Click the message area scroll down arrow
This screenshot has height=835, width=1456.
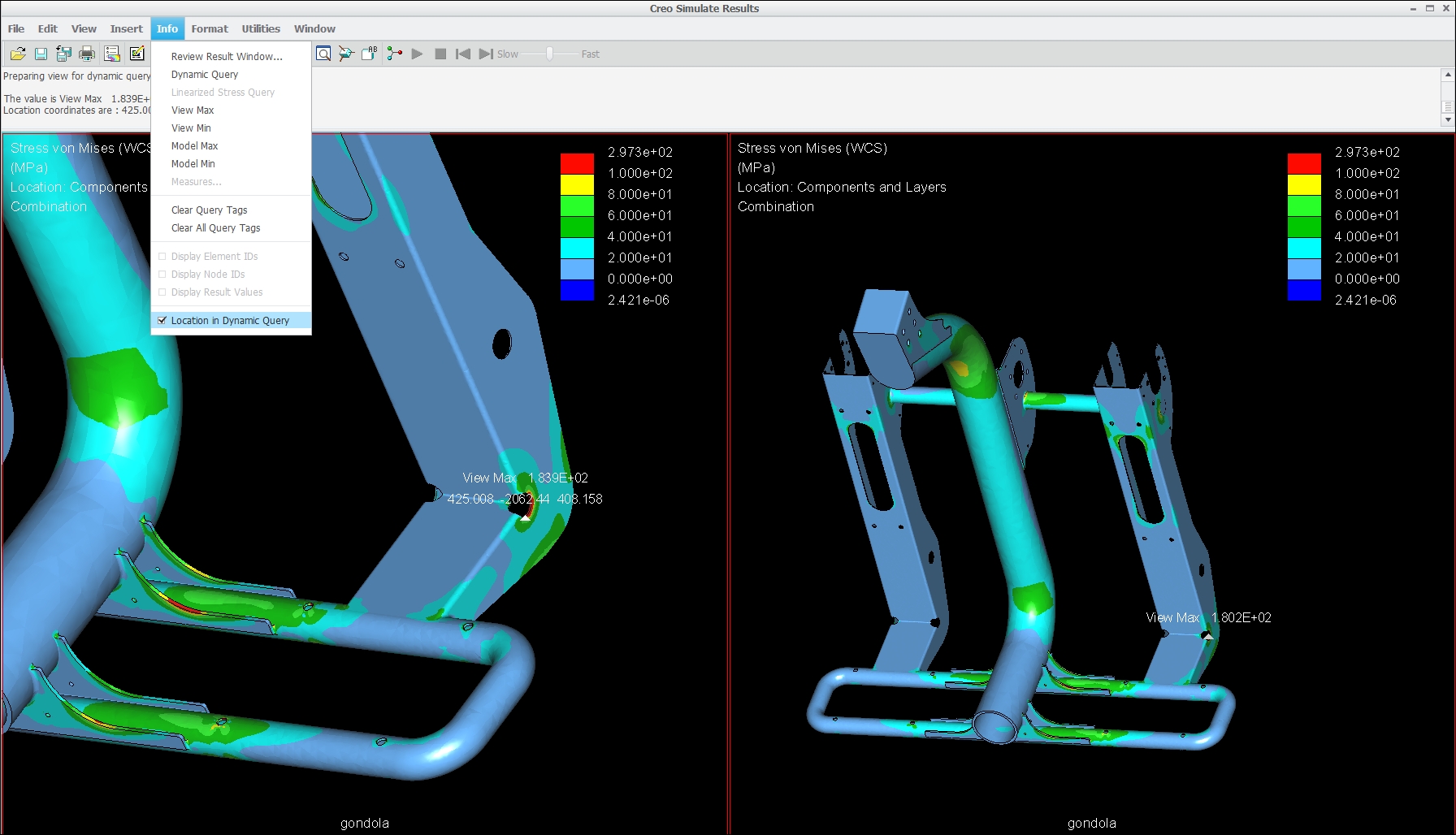pyautogui.click(x=1447, y=120)
